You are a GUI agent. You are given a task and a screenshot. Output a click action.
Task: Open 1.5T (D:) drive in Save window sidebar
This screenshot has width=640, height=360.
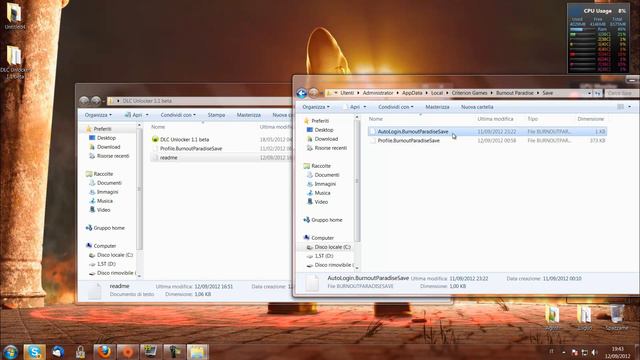(x=324, y=256)
